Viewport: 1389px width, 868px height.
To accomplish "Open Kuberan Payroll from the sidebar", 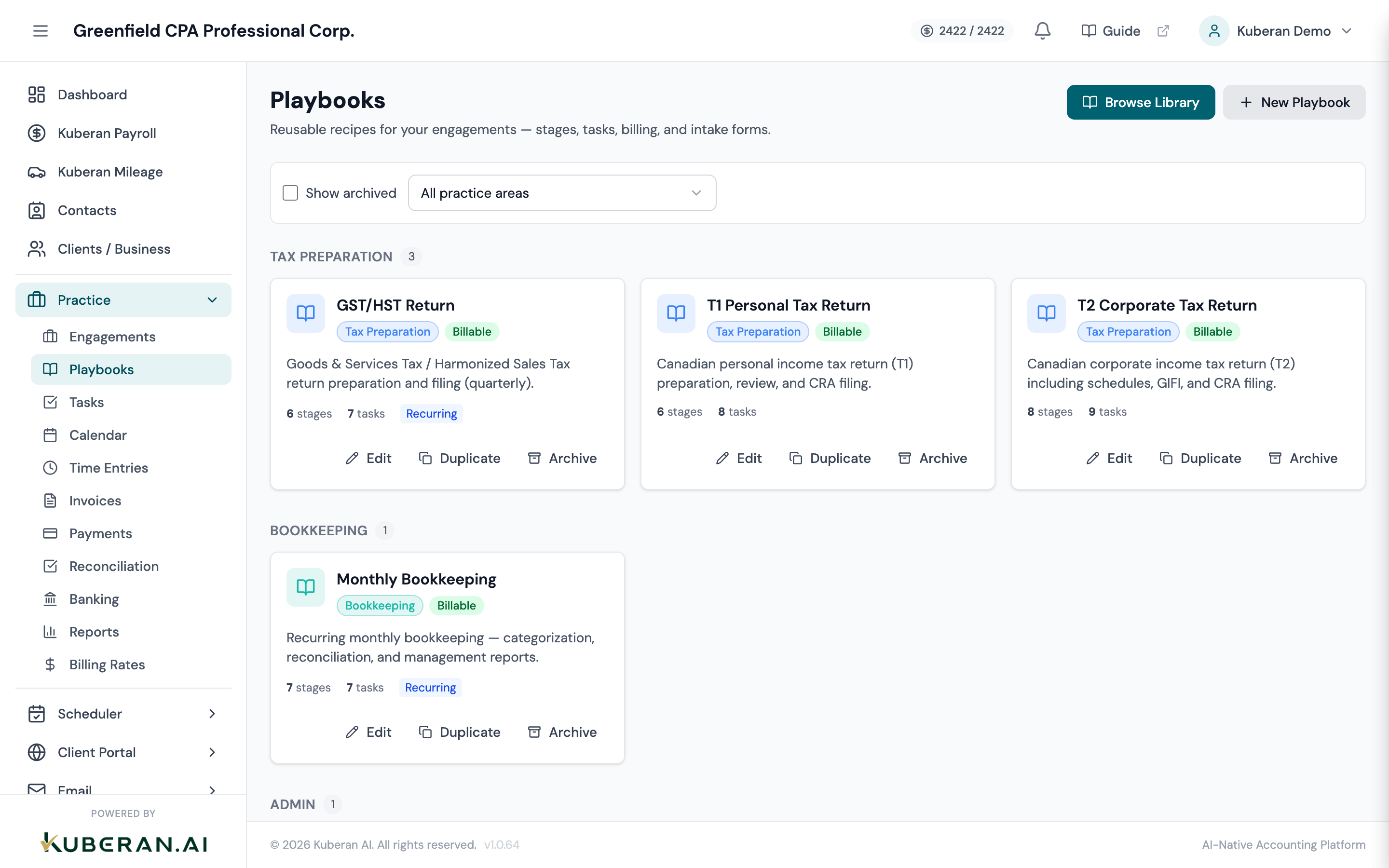I will coord(123,133).
